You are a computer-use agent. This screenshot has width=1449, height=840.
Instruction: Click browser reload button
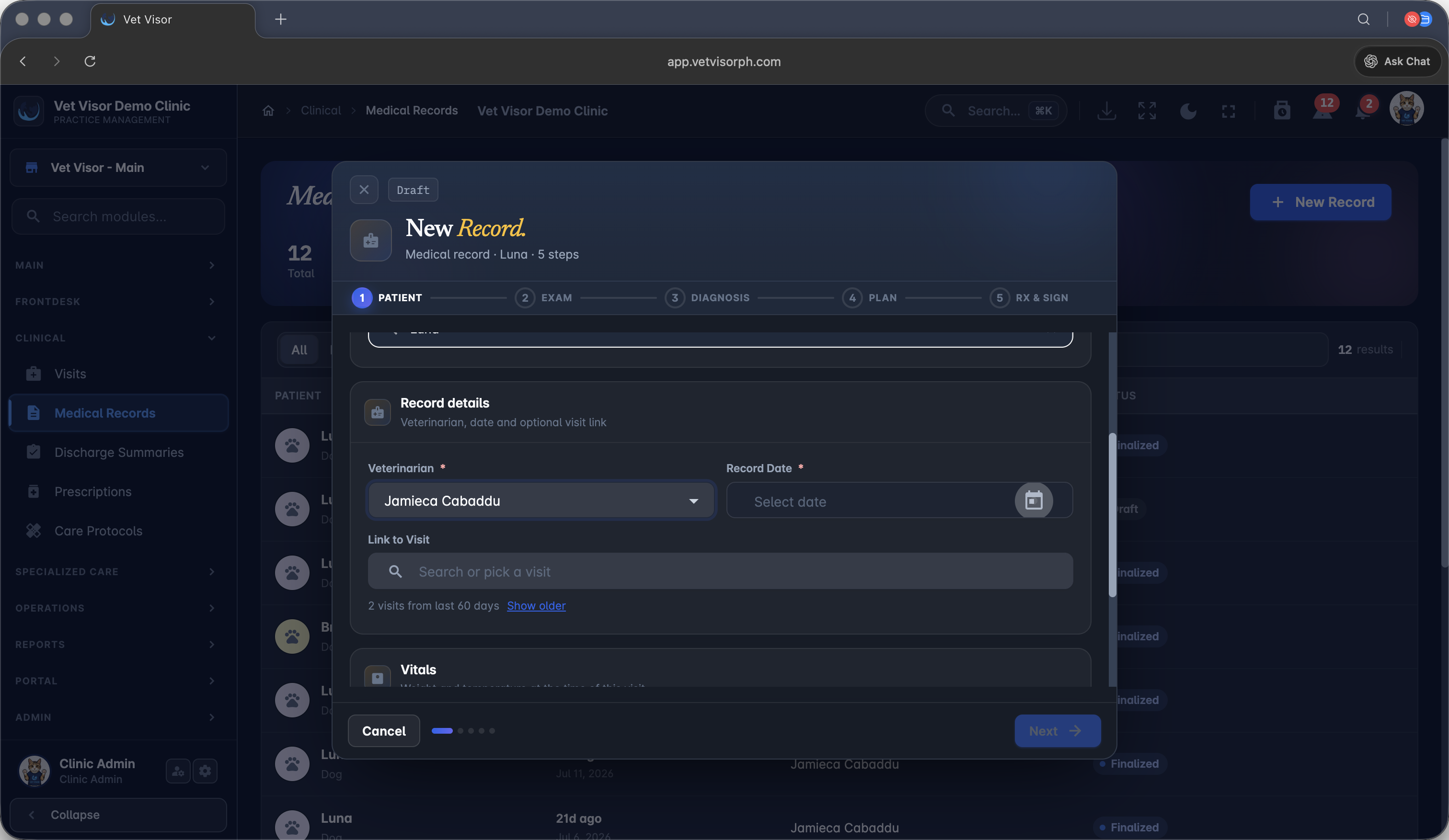tap(90, 61)
